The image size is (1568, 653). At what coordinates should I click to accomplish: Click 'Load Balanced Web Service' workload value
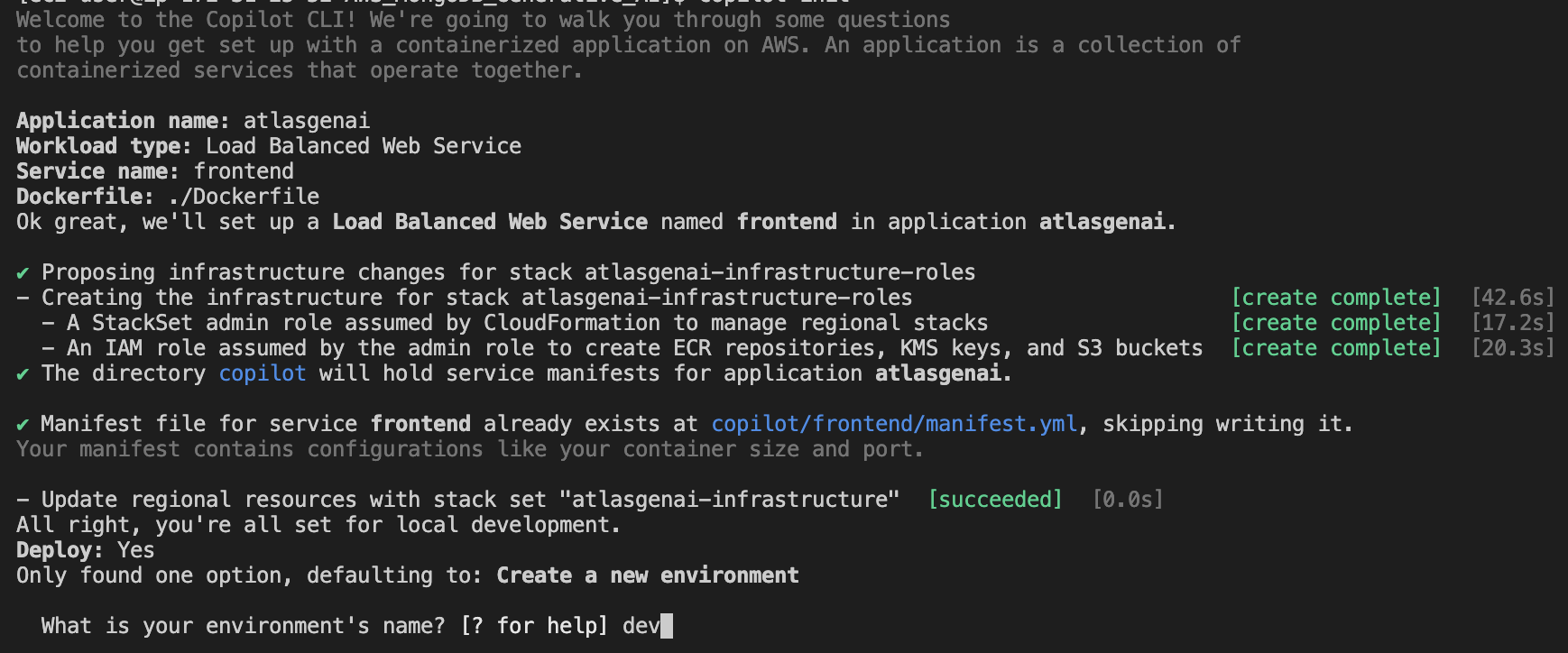point(364,146)
